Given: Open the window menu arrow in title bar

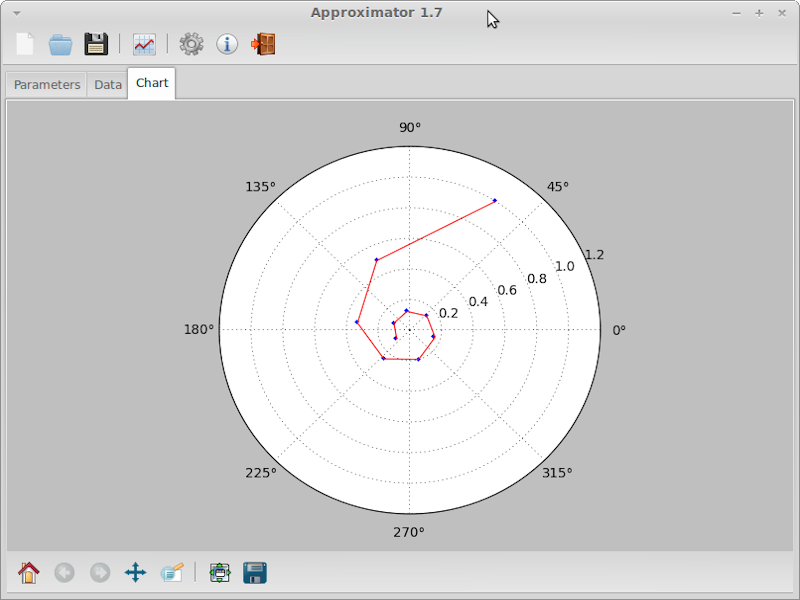Looking at the screenshot, I should [x=16, y=13].
